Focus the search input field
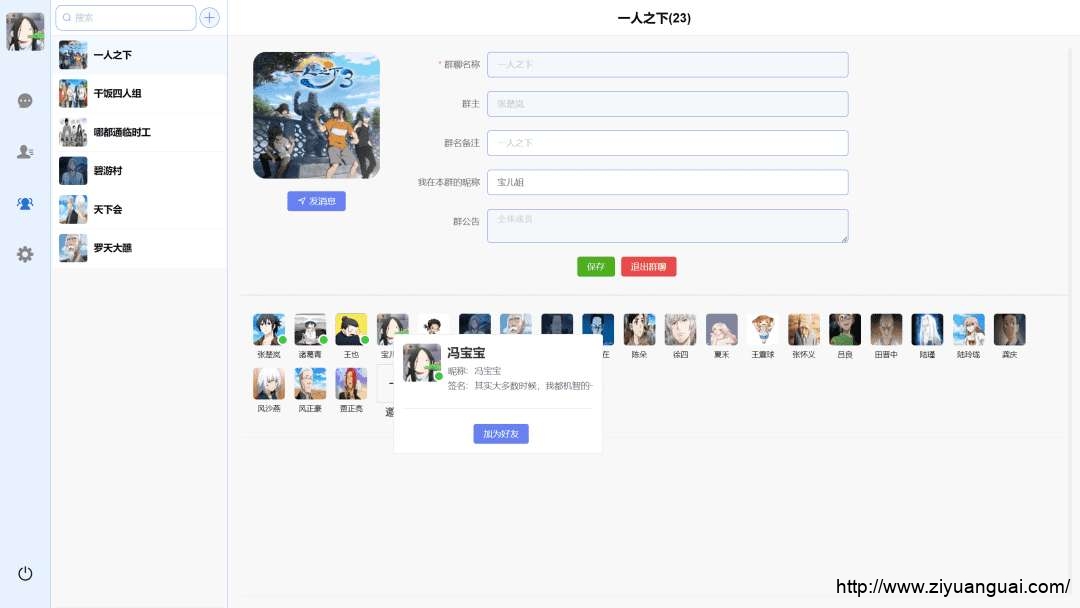This screenshot has width=1080, height=608. coord(125,18)
